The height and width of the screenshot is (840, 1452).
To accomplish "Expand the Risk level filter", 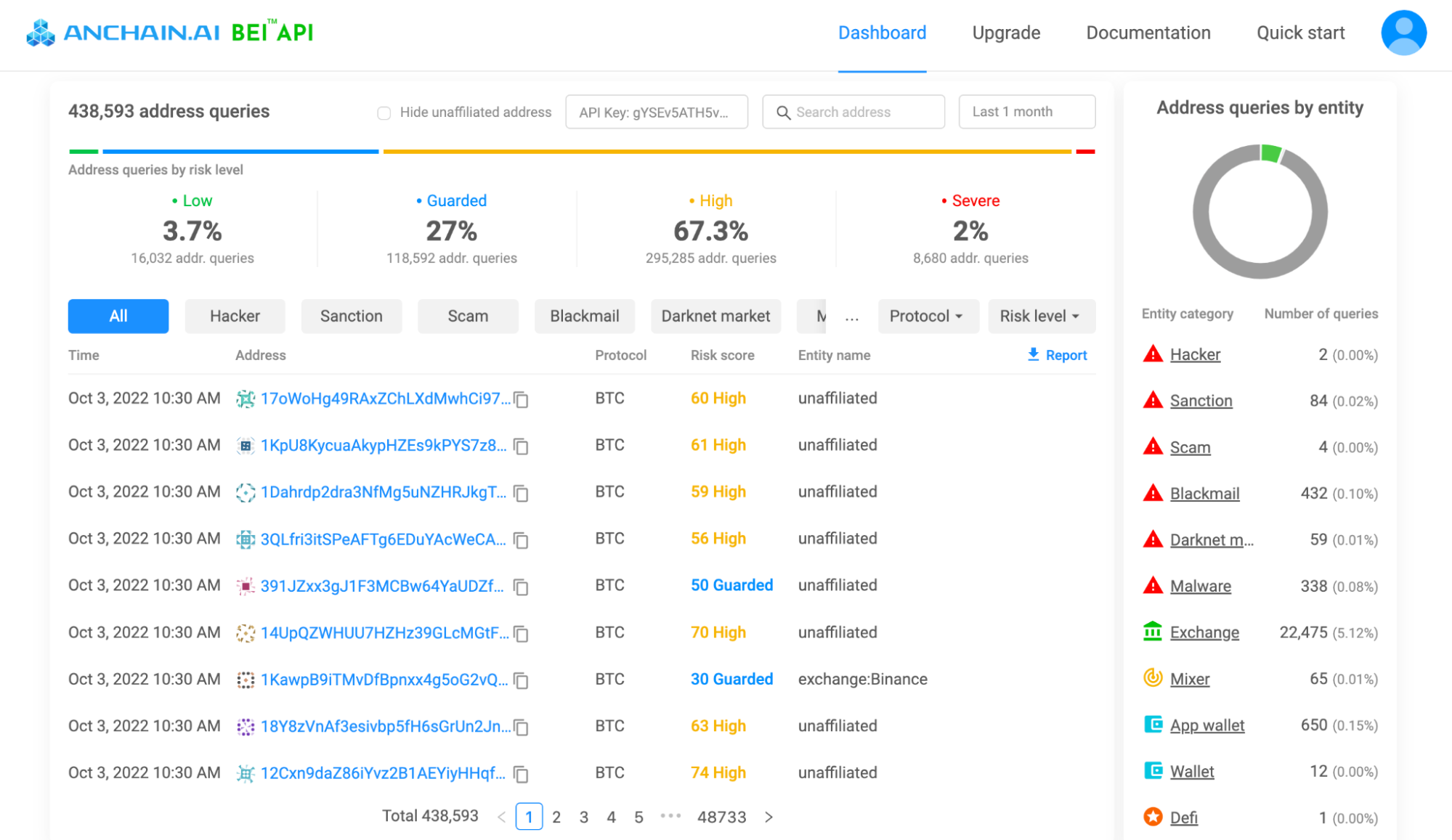I will [1042, 316].
